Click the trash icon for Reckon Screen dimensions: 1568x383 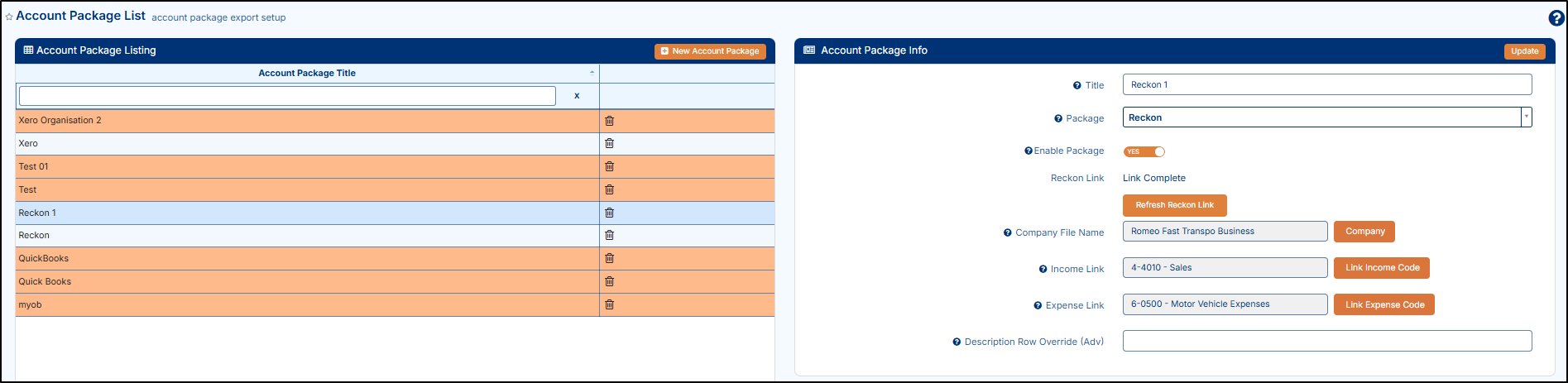[609, 235]
